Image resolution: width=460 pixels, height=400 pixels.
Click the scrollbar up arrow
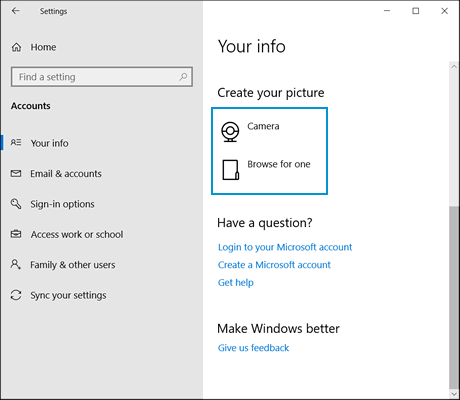tap(454, 66)
